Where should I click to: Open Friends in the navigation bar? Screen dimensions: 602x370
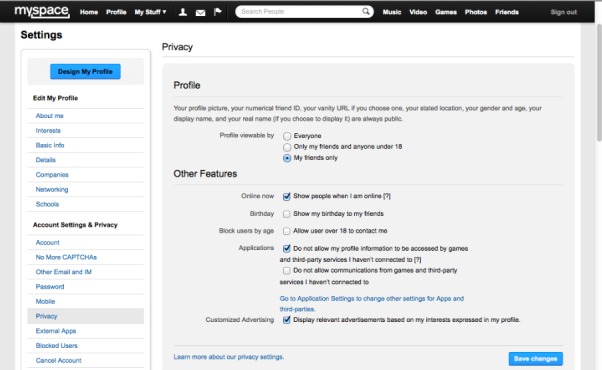tap(507, 12)
